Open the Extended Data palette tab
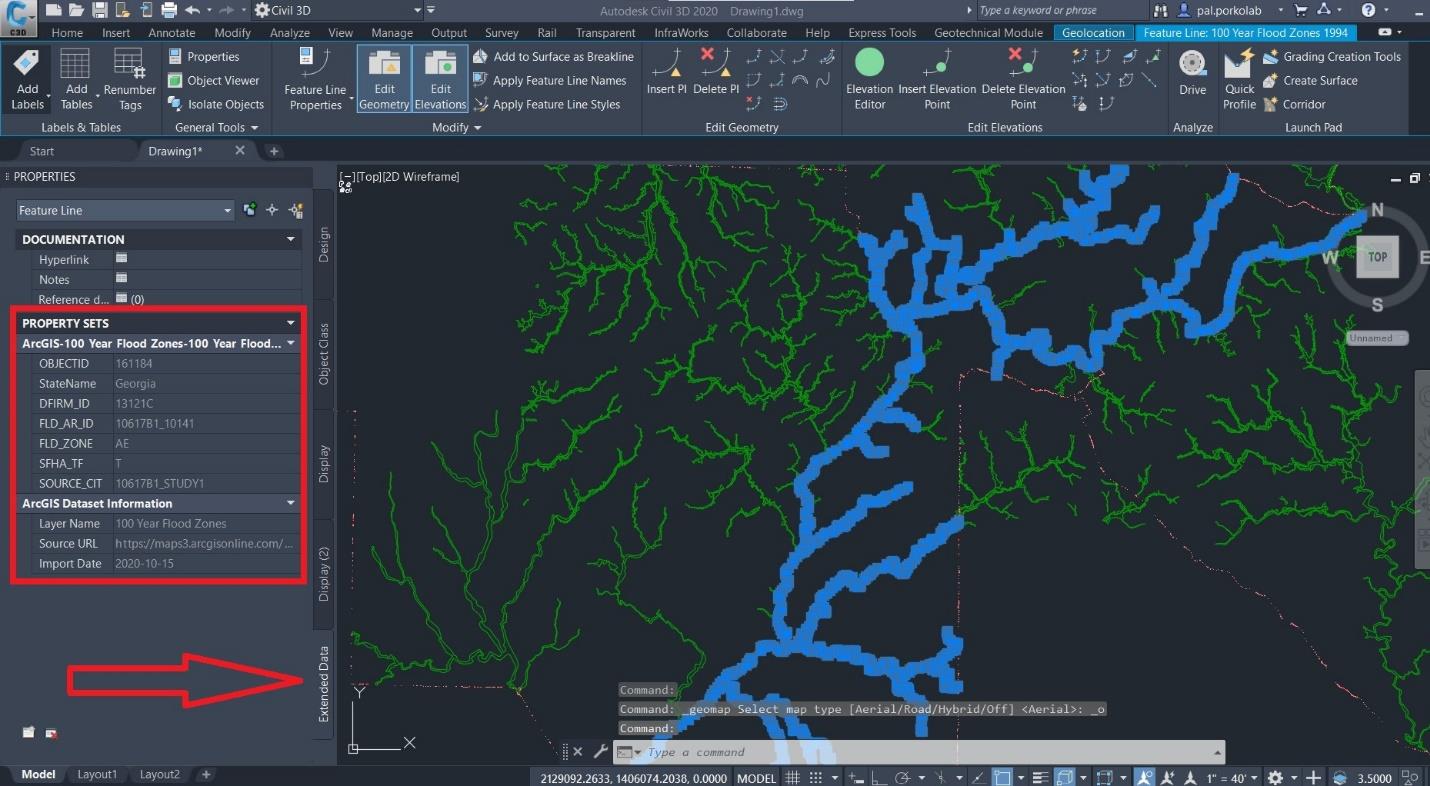Viewport: 1430px width, 786px height. [323, 684]
